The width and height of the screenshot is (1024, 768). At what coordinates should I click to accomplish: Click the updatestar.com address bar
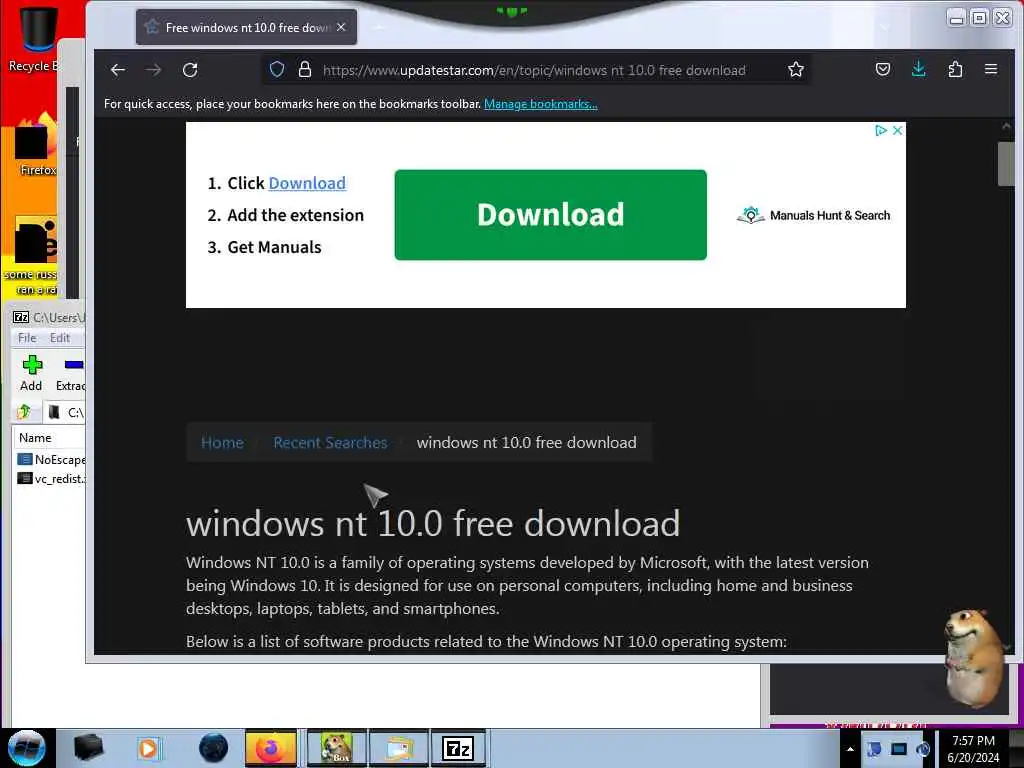534,70
